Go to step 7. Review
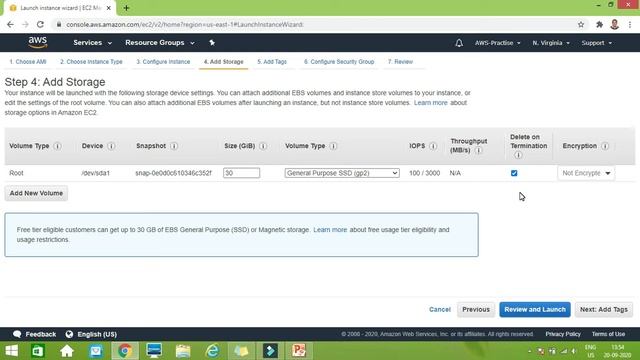Screen dimensions: 640x360 click(x=400, y=62)
